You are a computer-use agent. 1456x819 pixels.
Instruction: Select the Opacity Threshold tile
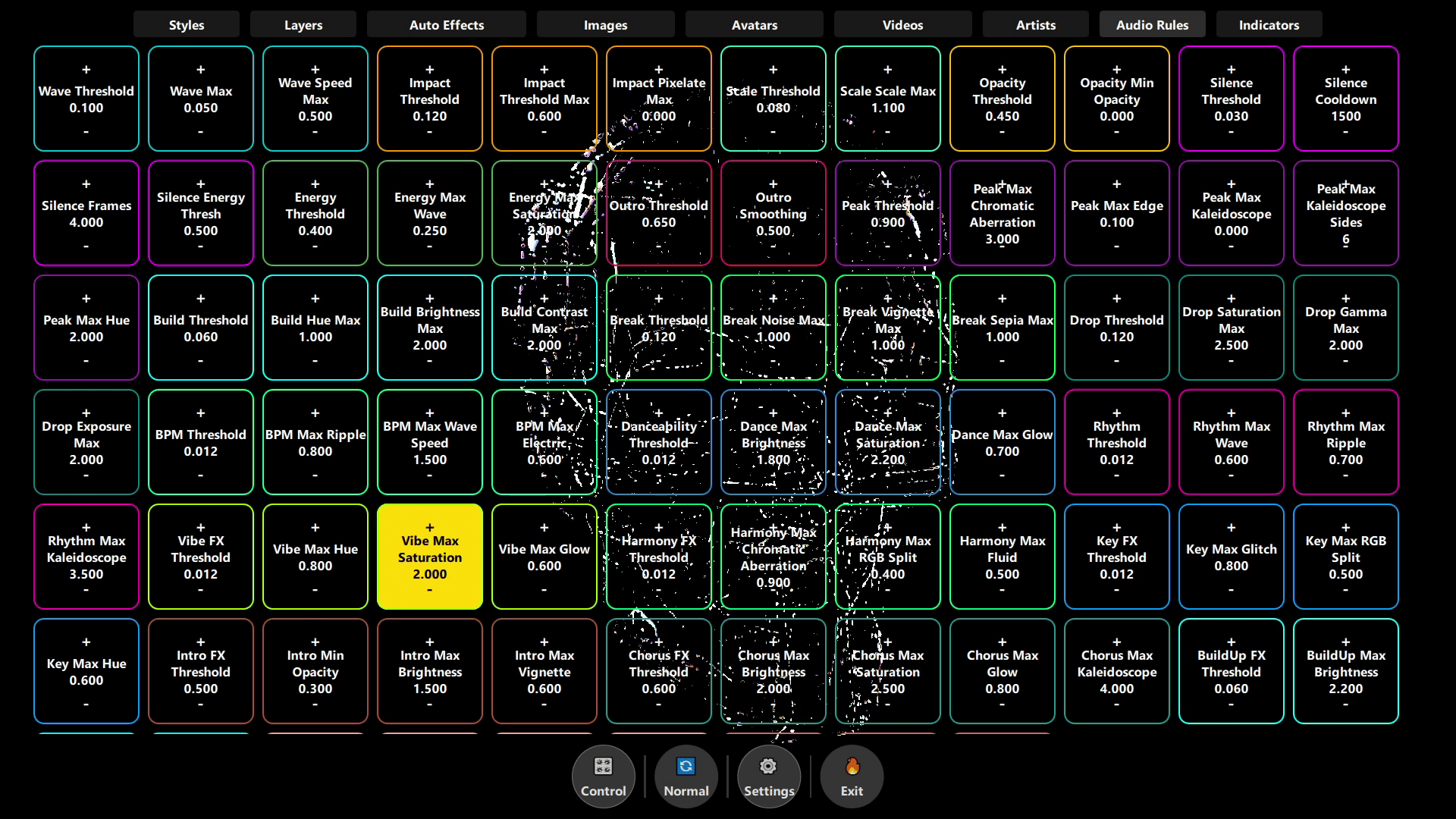pyautogui.click(x=1003, y=99)
